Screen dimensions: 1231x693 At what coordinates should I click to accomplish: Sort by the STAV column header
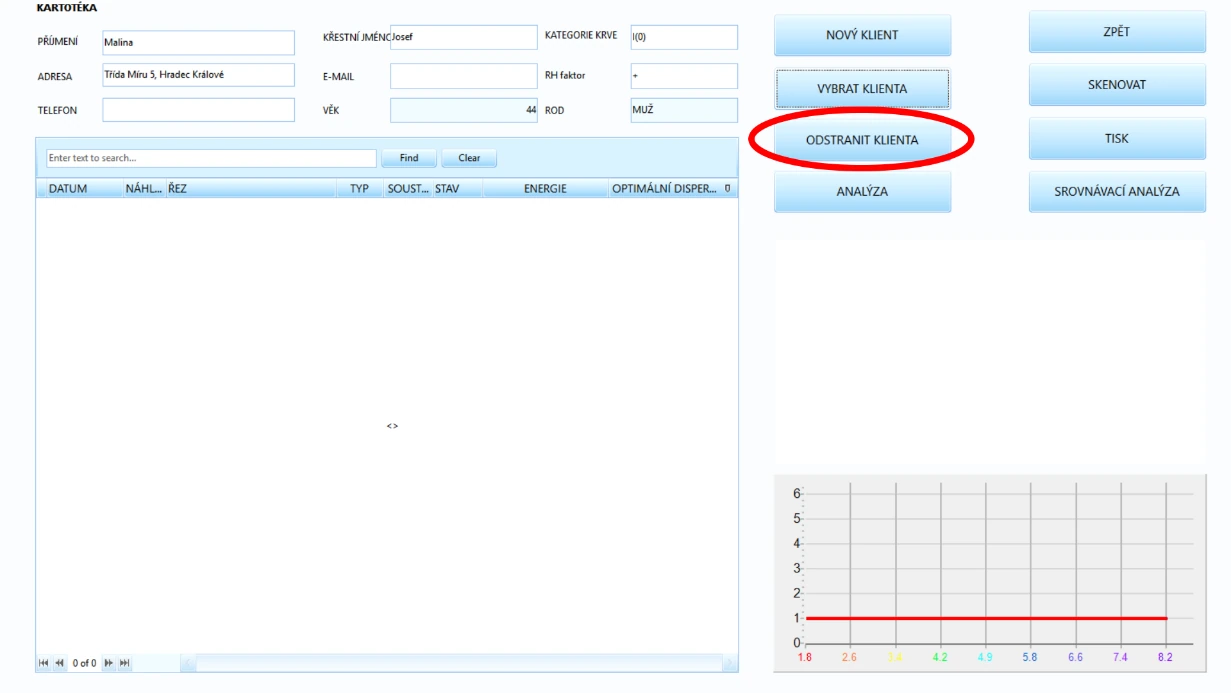(457, 189)
